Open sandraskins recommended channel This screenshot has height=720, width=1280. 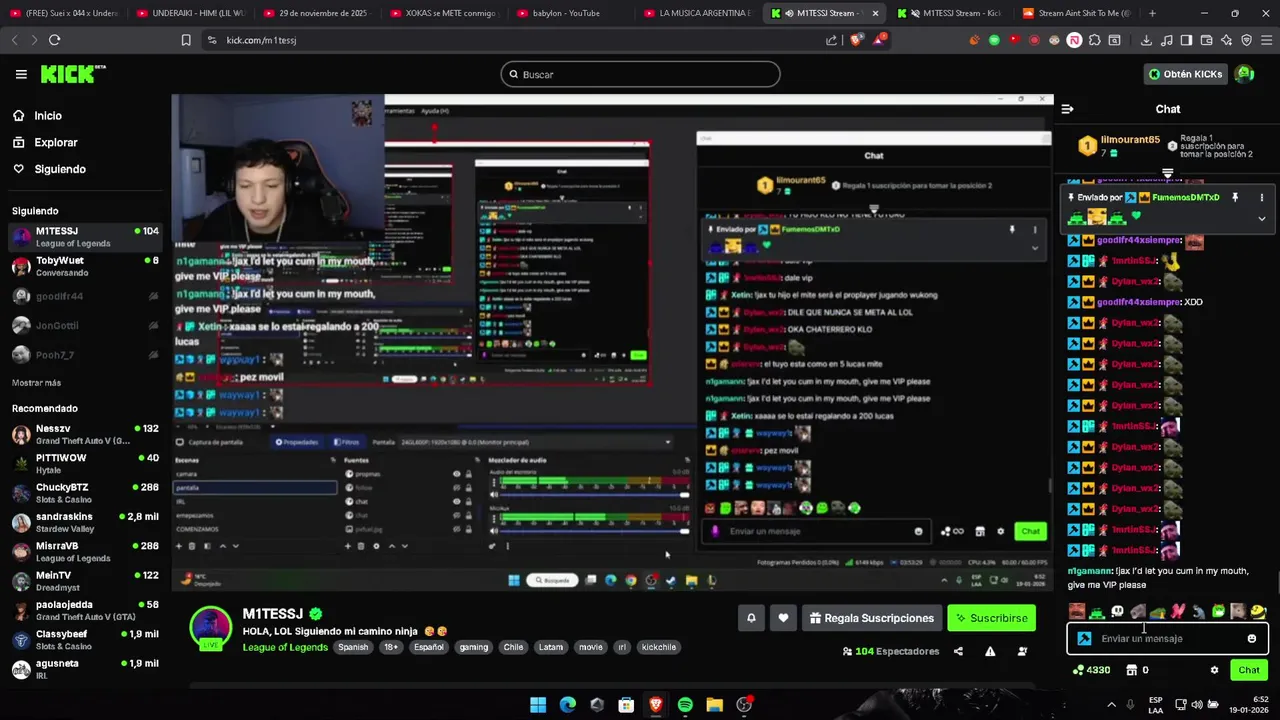[x=85, y=522]
